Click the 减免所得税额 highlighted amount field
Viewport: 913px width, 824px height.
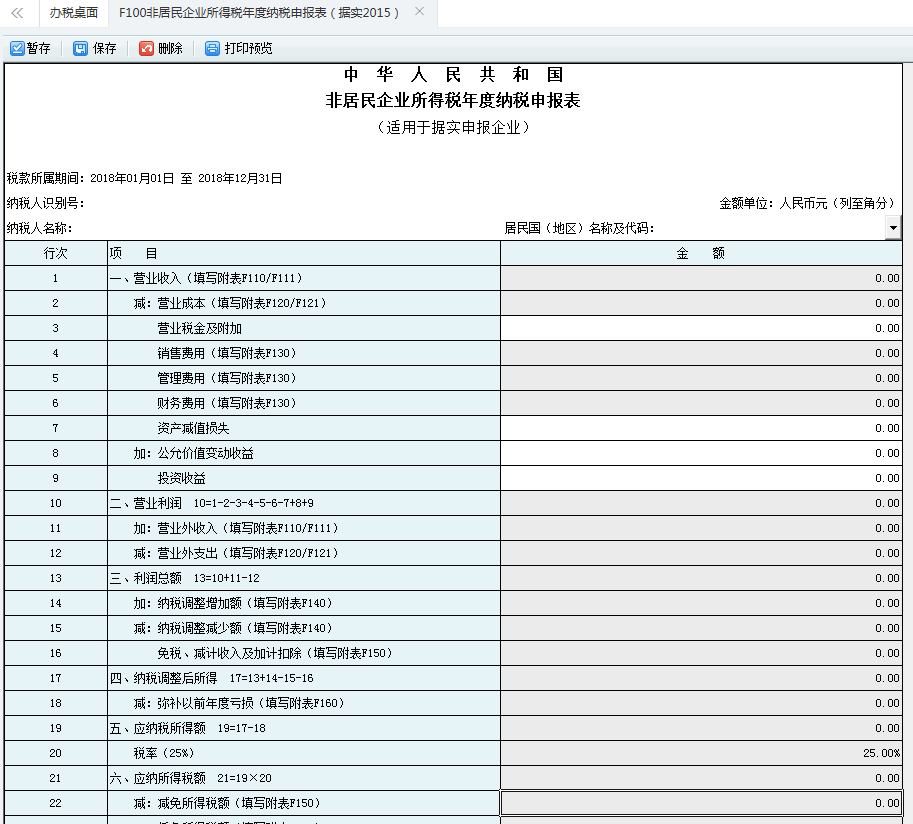700,802
